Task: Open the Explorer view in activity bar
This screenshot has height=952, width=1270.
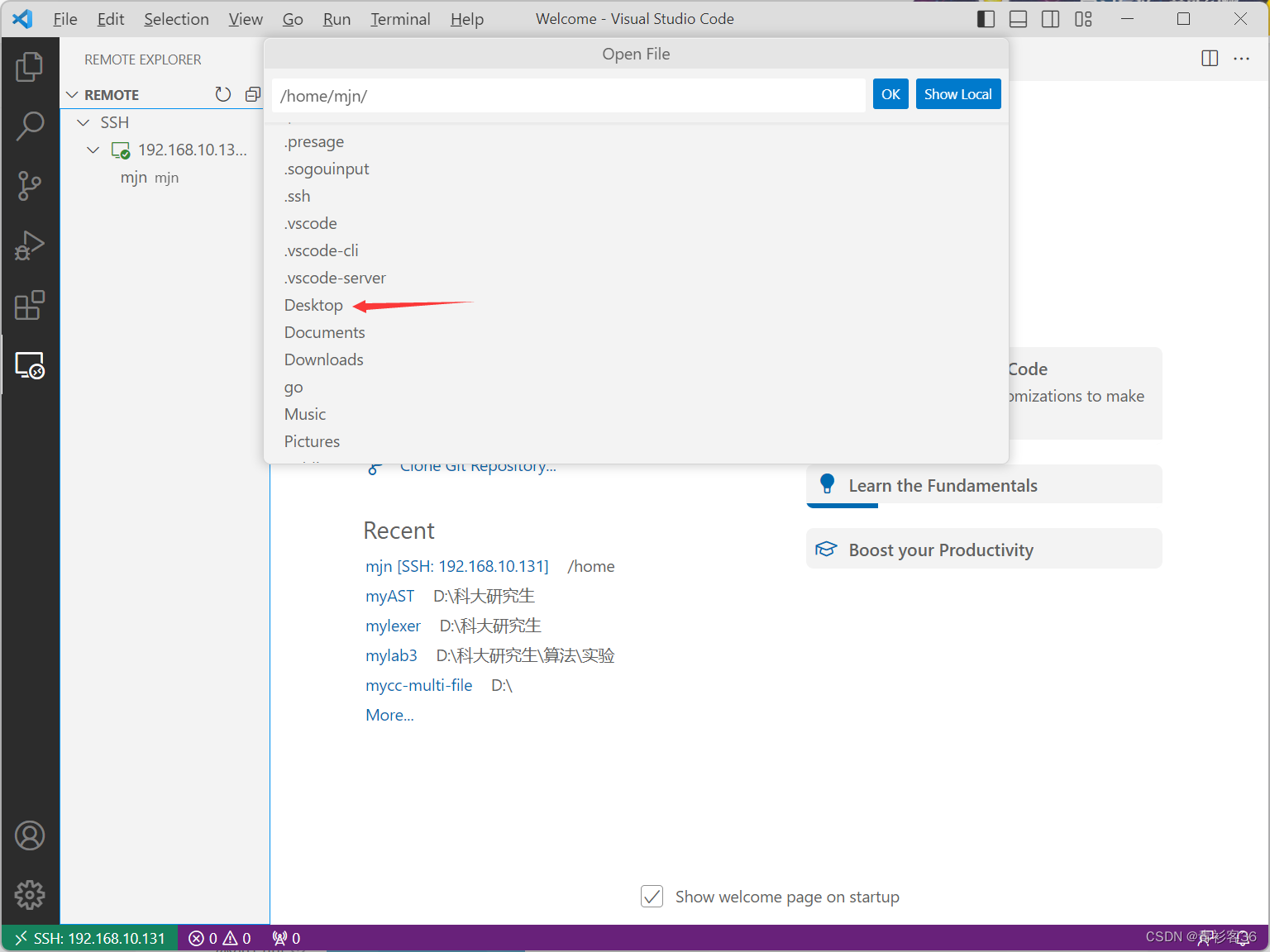Action: (30, 67)
